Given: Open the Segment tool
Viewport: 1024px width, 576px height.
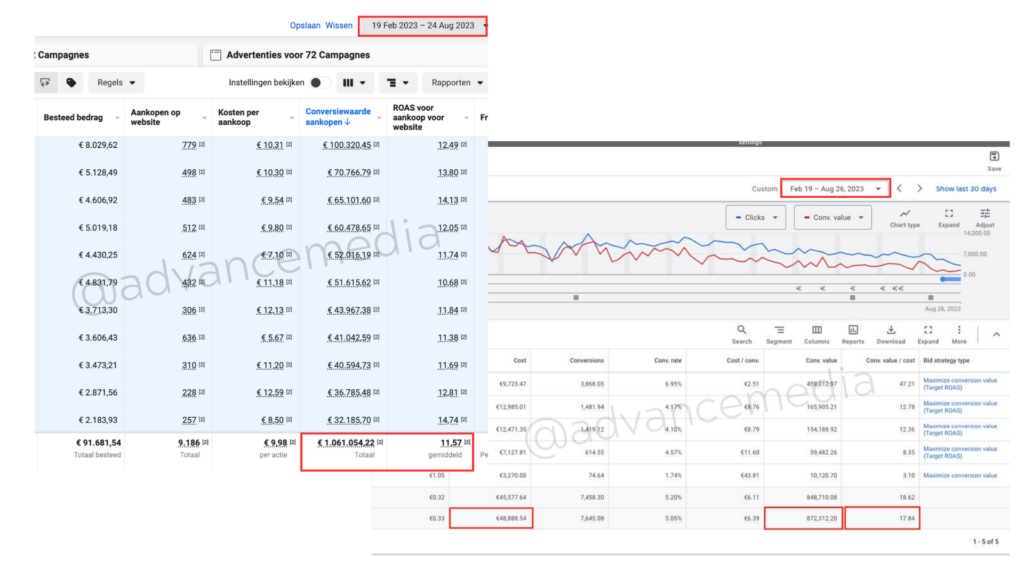Looking at the screenshot, I should pyautogui.click(x=779, y=333).
